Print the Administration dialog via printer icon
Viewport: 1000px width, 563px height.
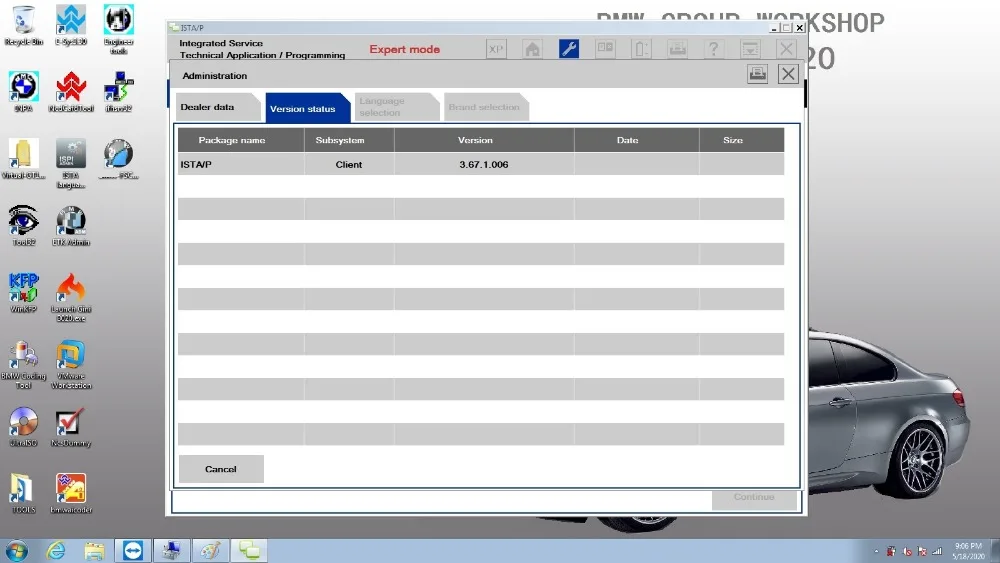757,74
